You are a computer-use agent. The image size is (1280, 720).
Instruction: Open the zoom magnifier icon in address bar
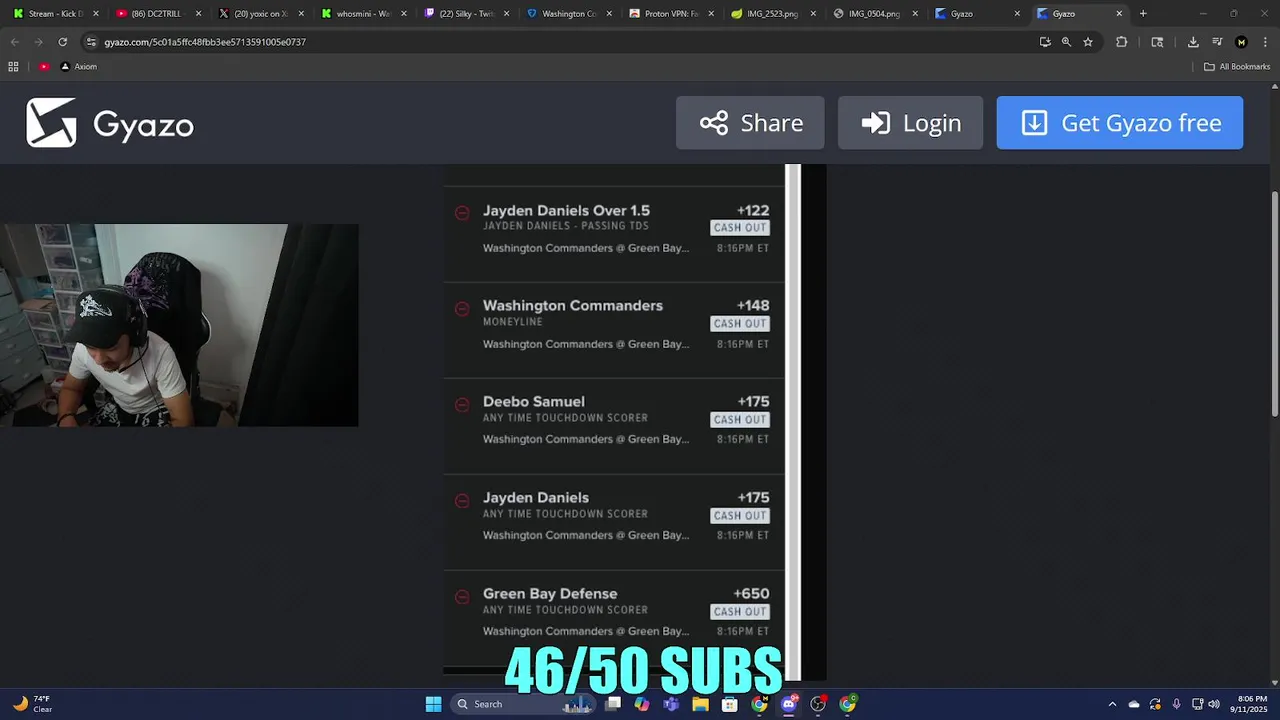tap(1066, 42)
